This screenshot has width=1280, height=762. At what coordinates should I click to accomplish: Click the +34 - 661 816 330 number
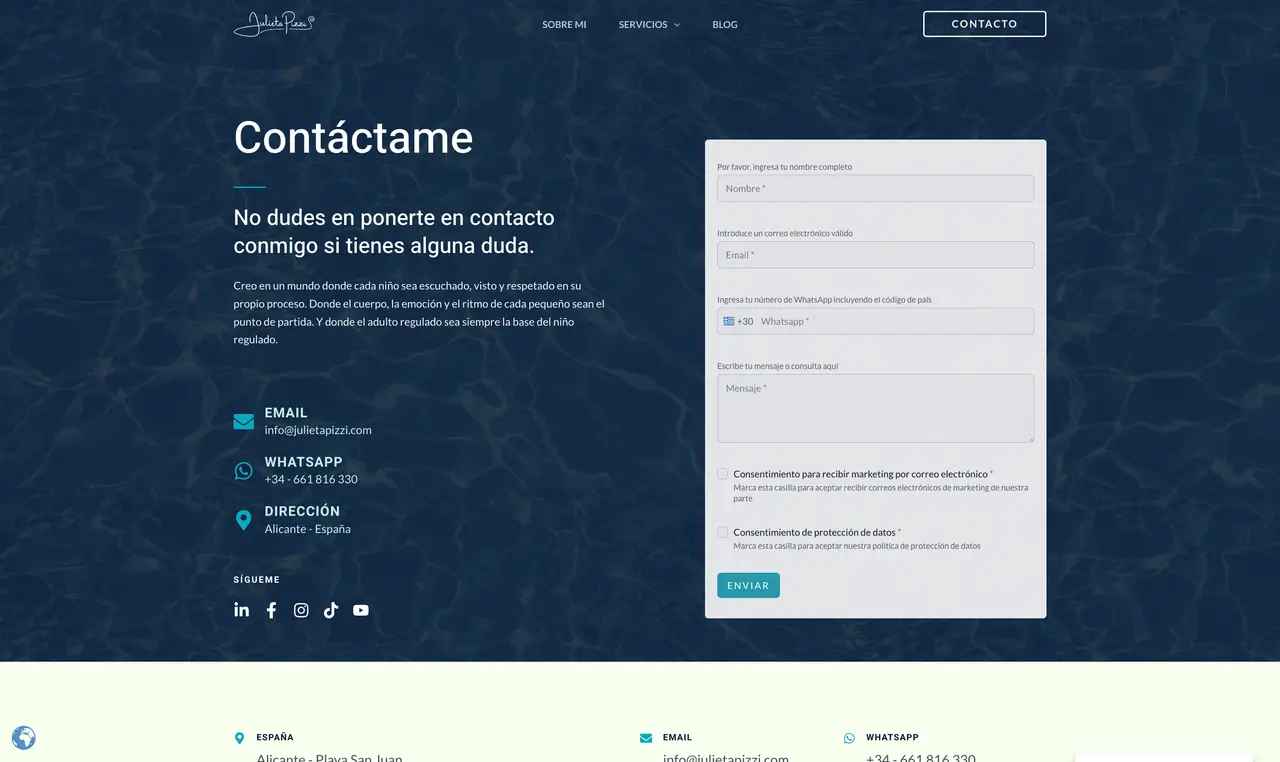311,479
